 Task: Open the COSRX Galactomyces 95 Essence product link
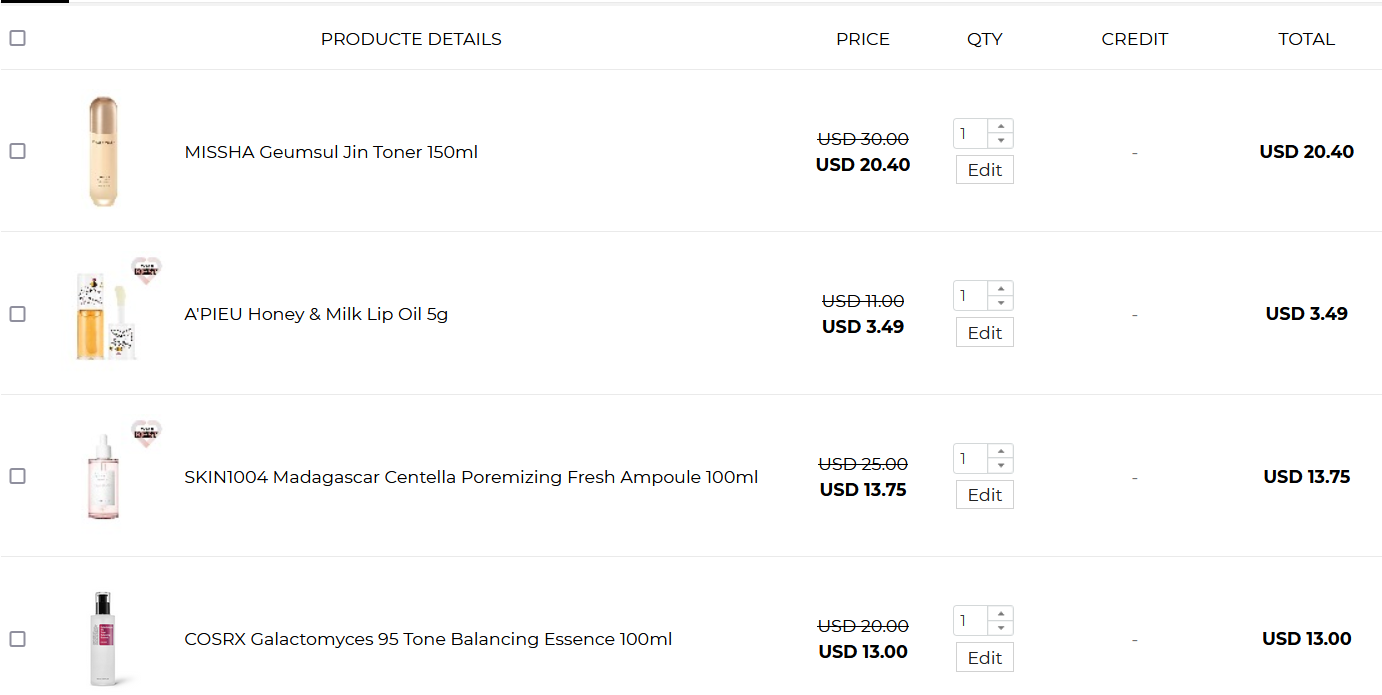(428, 639)
